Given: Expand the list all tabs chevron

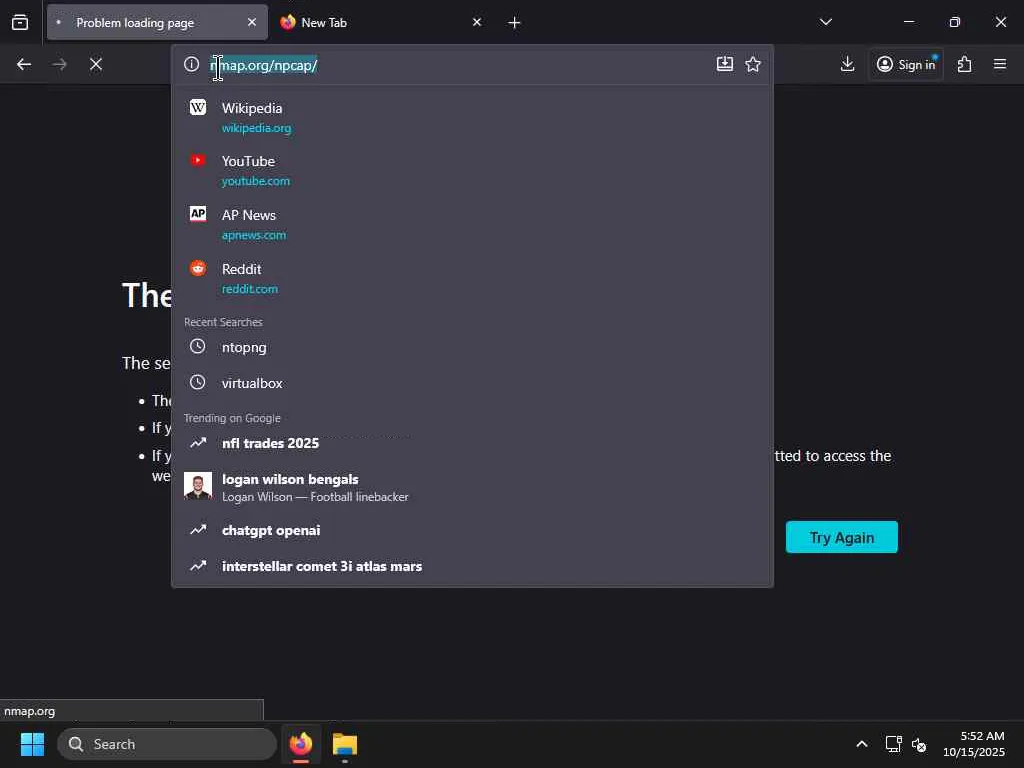Looking at the screenshot, I should (x=825, y=22).
